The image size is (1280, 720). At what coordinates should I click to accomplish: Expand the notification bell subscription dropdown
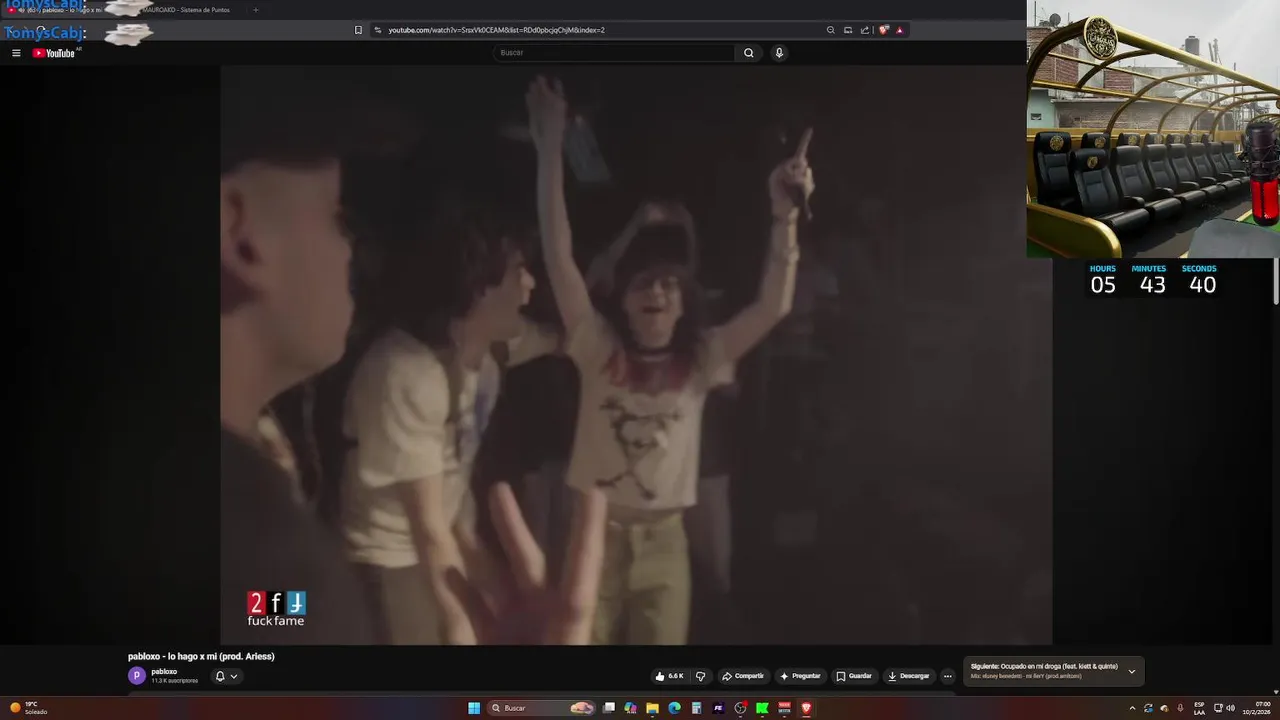click(227, 676)
